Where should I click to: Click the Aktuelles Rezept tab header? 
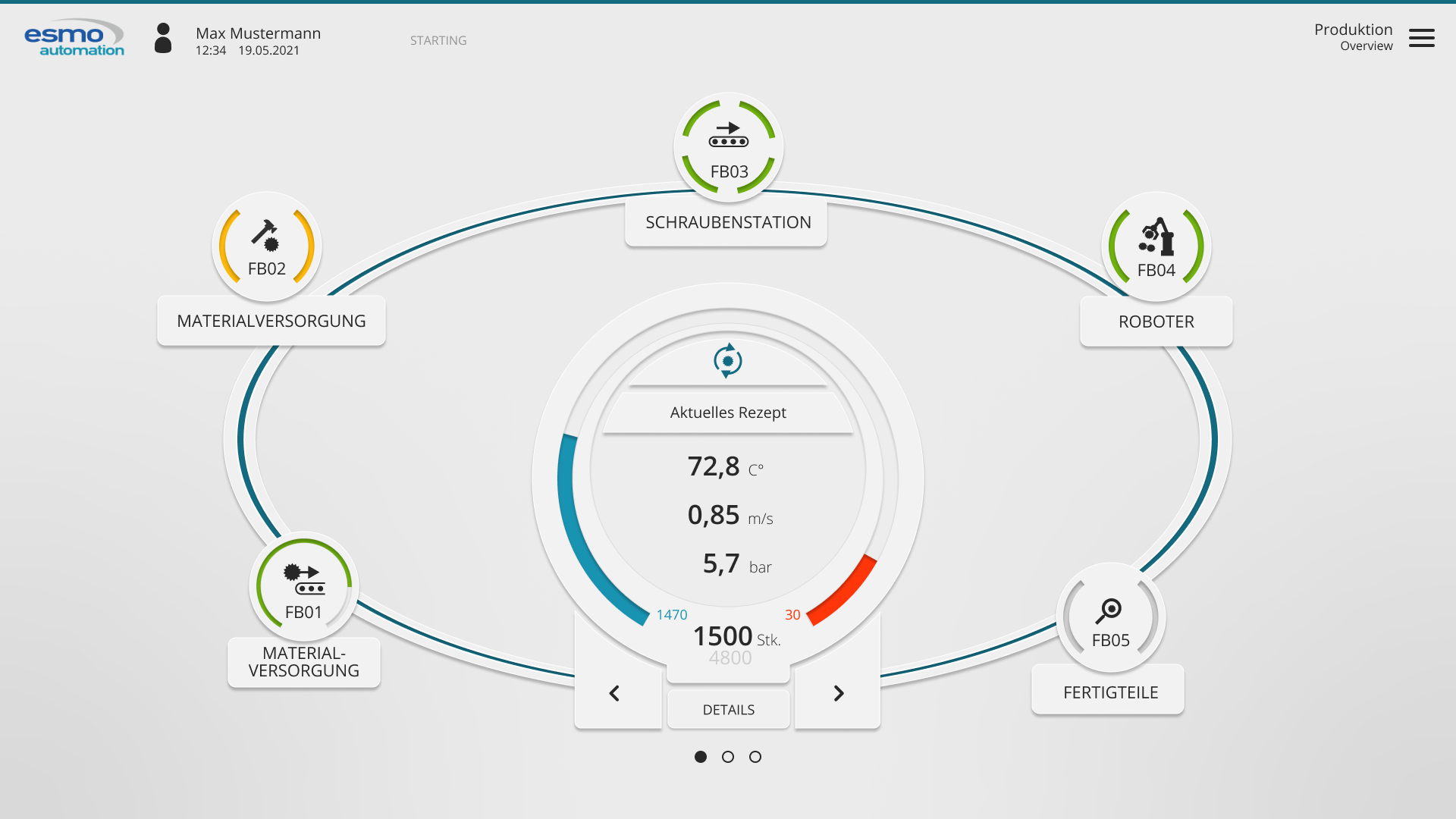point(728,413)
